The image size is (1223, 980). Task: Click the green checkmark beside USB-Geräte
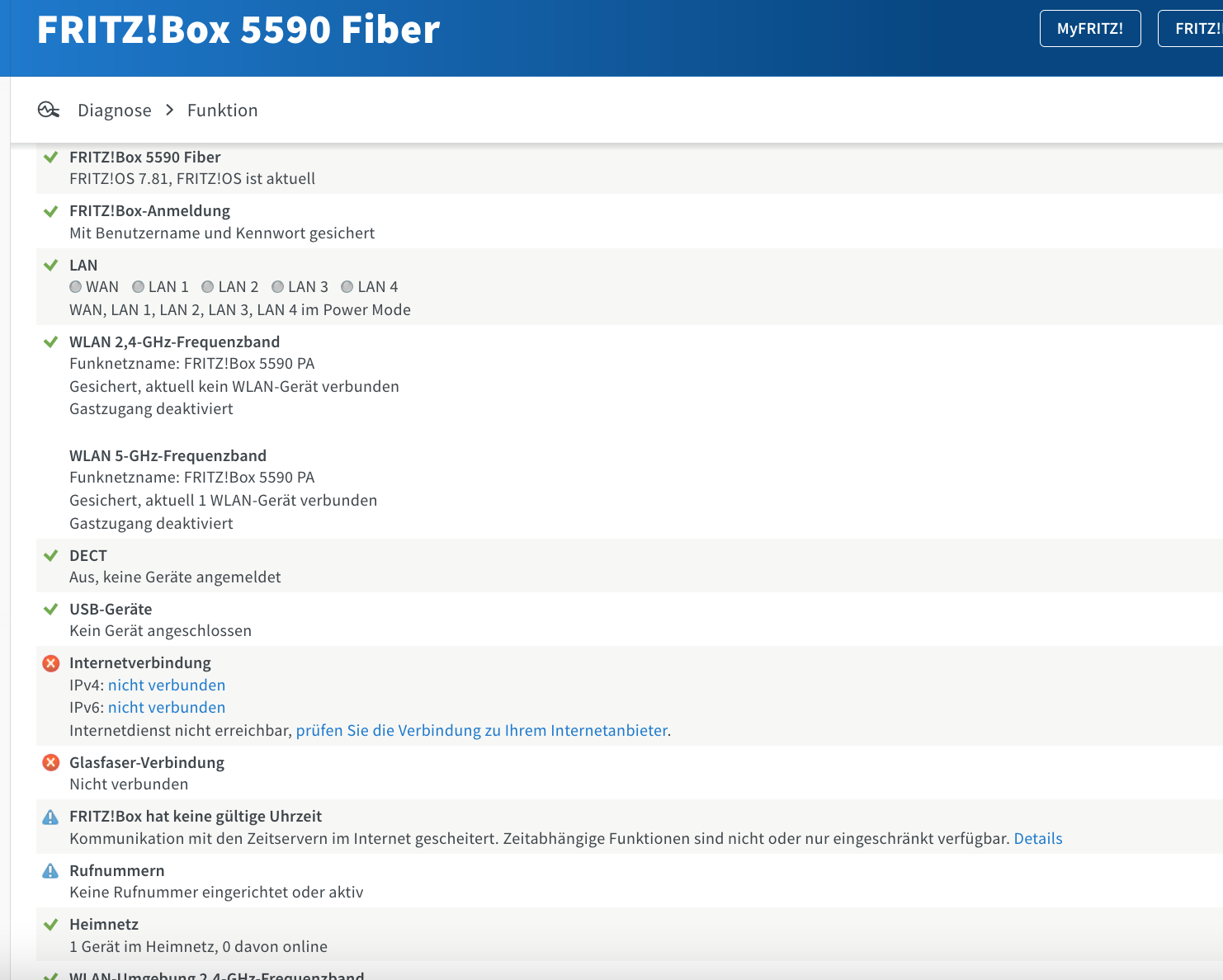50,610
